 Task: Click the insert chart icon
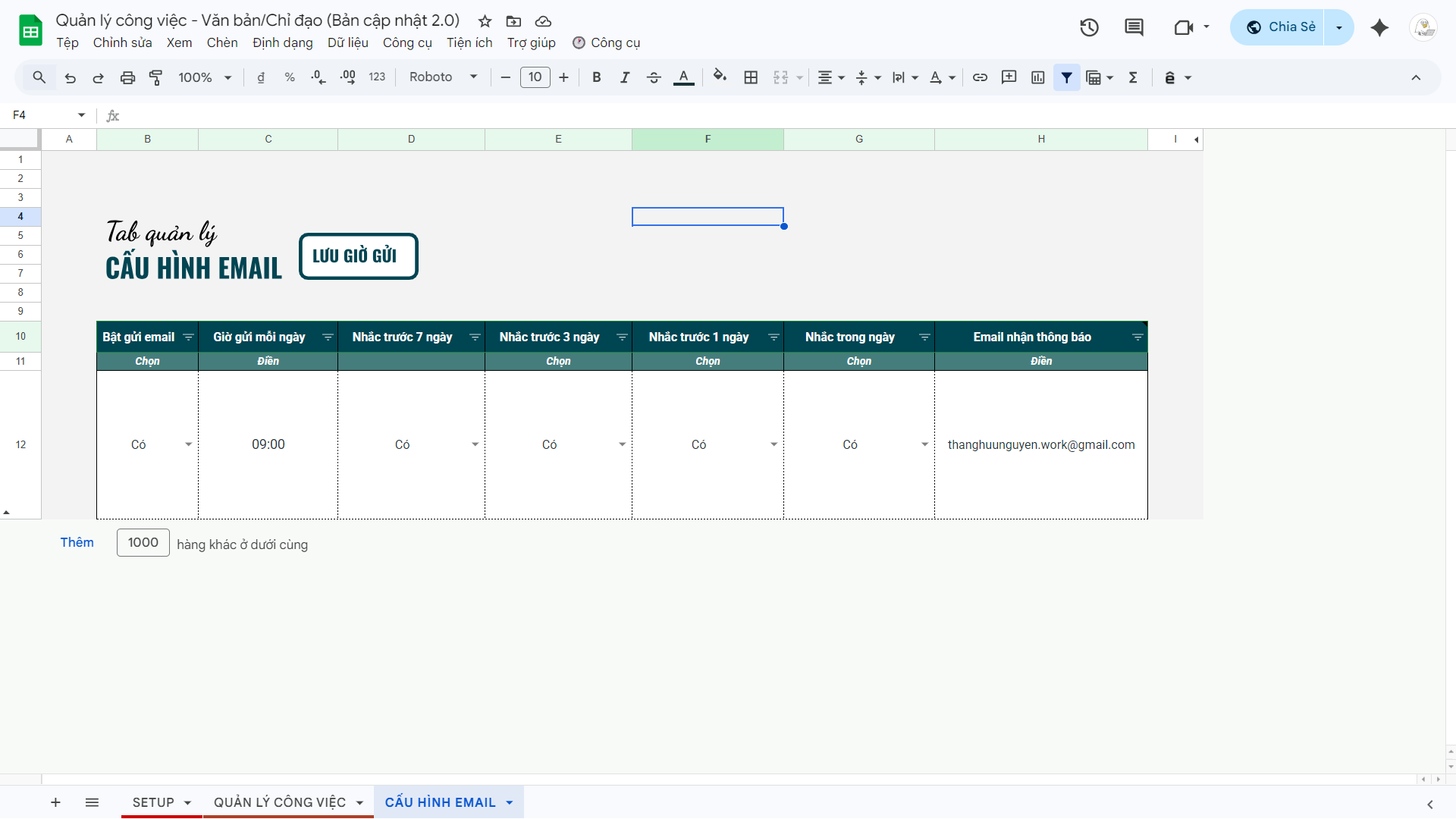[1037, 77]
